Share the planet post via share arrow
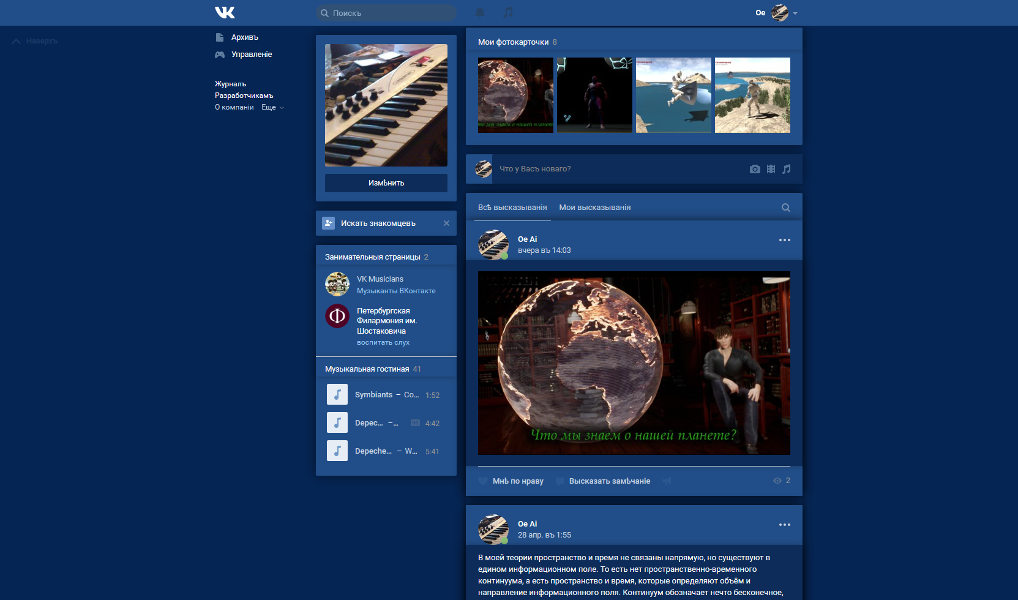Image resolution: width=1018 pixels, height=600 pixels. click(668, 480)
